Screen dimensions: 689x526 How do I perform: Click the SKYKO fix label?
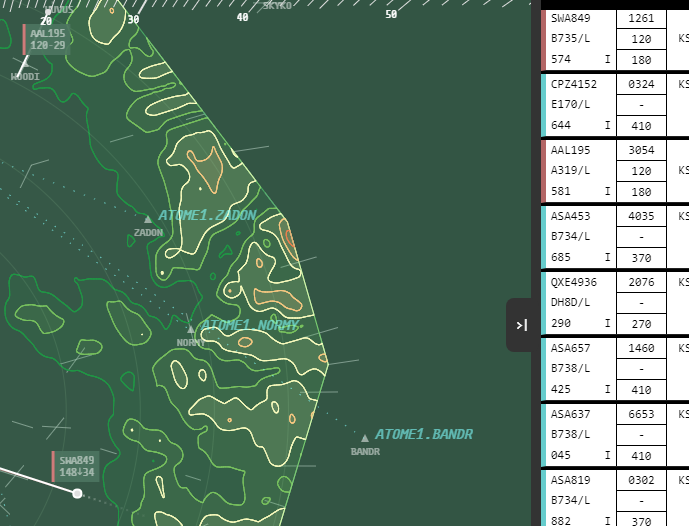pos(277,6)
